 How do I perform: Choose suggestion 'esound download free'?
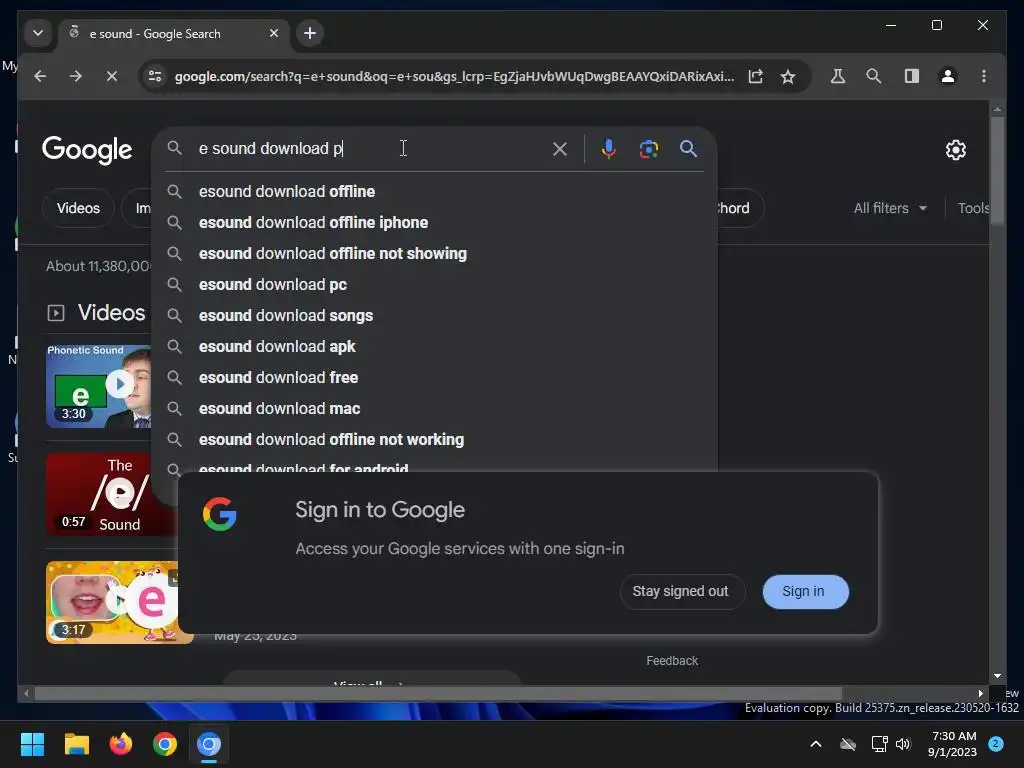[x=434, y=377]
